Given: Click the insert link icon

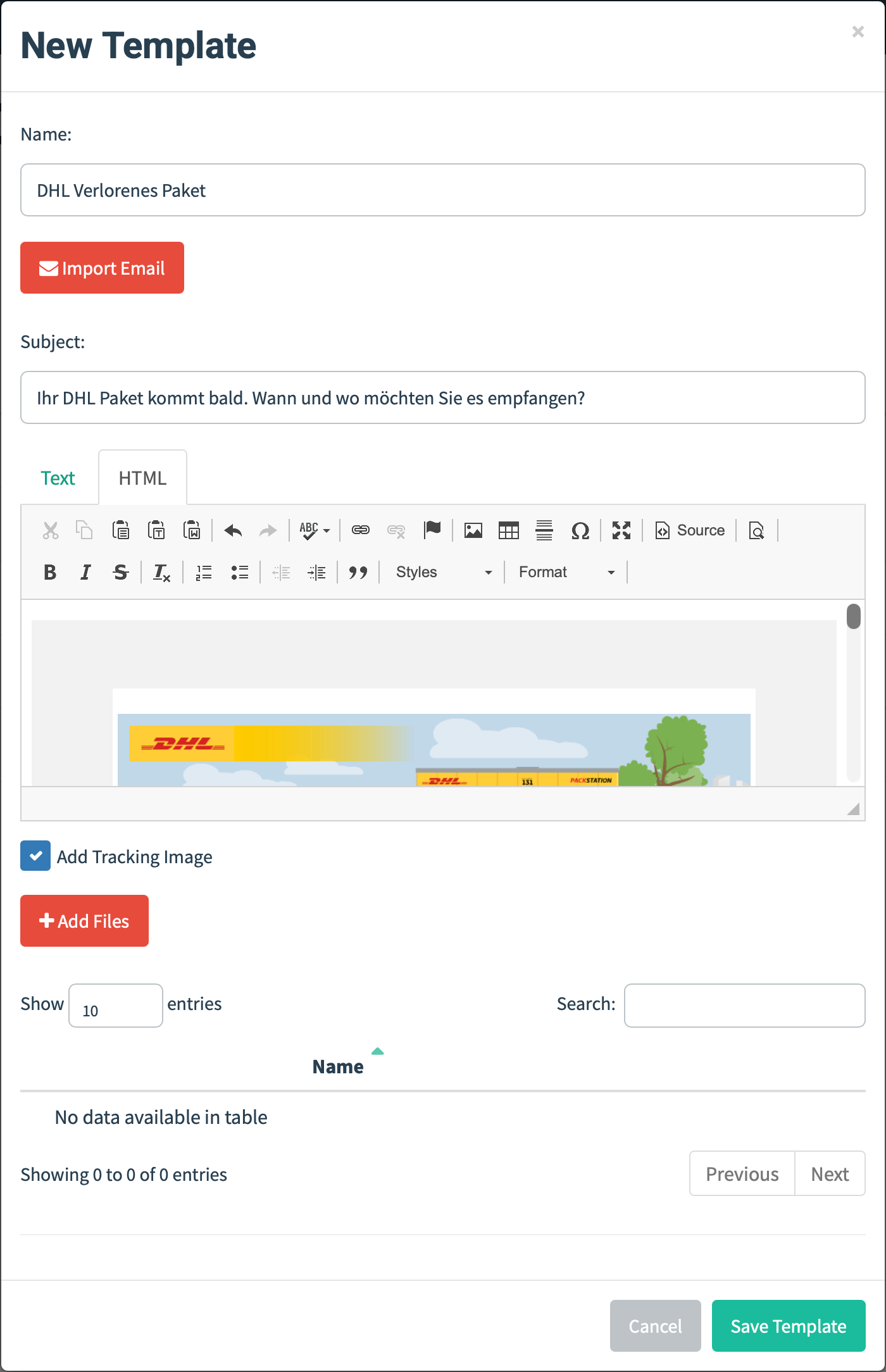Looking at the screenshot, I should pos(361,530).
